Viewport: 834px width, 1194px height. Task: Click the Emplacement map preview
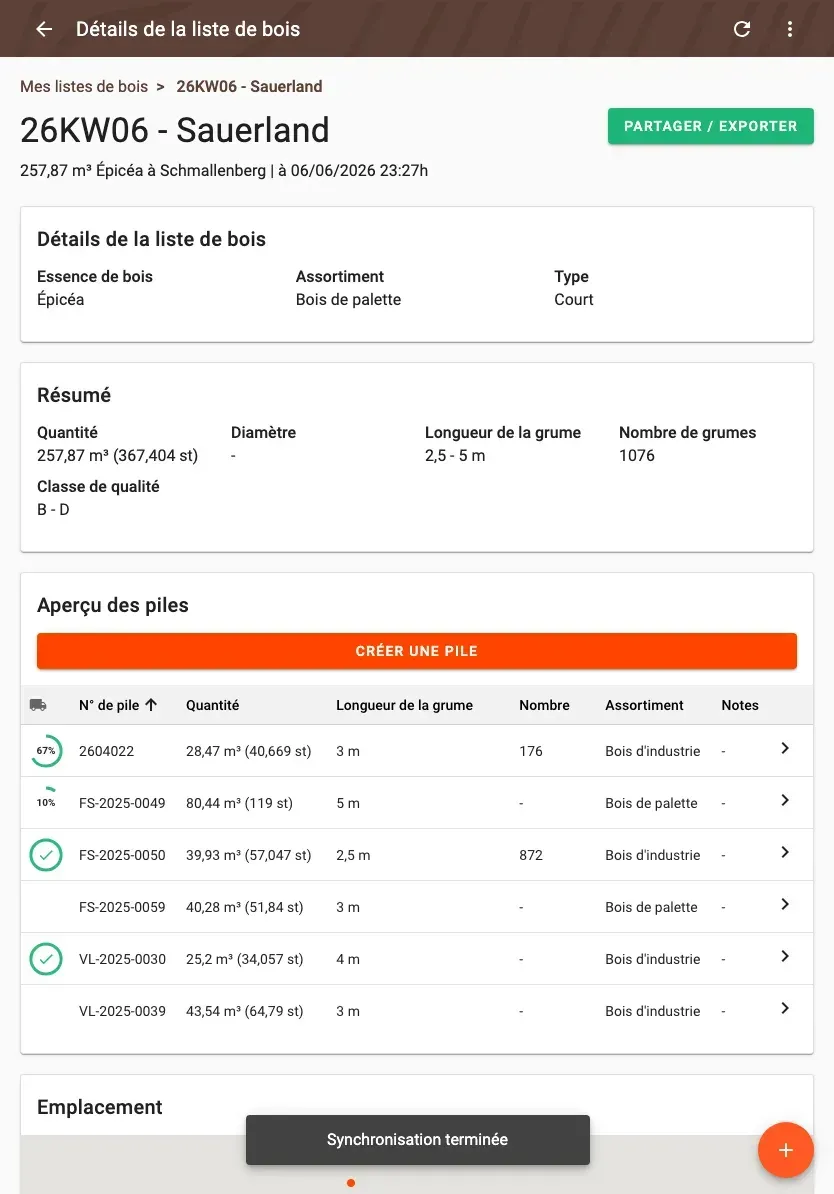click(417, 1165)
